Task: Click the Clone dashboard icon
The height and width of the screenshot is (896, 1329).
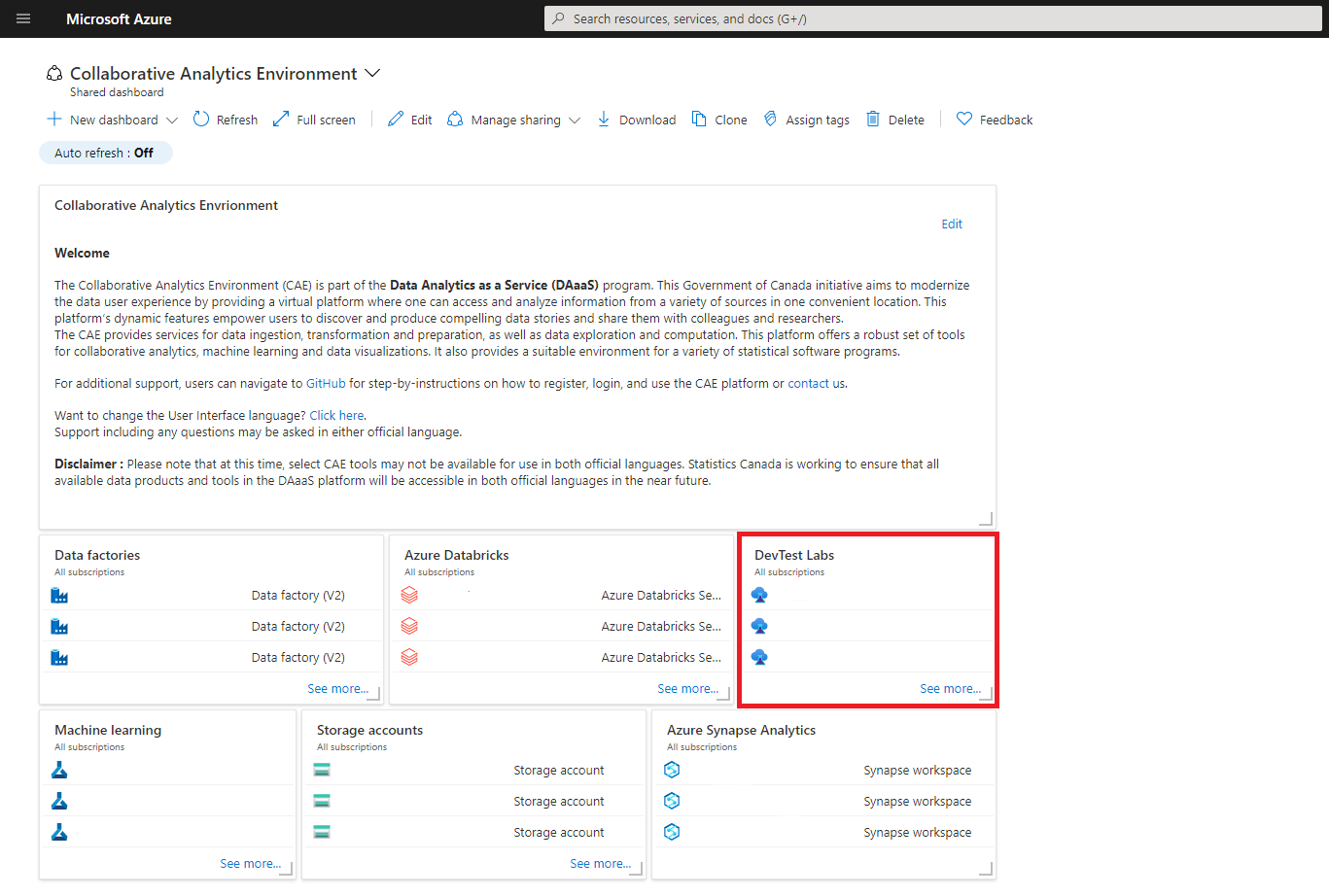Action: pyautogui.click(x=699, y=119)
